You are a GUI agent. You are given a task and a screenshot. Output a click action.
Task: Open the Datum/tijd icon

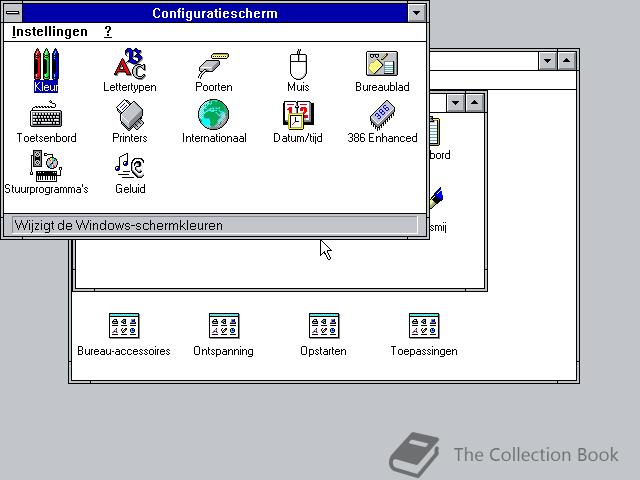tap(298, 122)
